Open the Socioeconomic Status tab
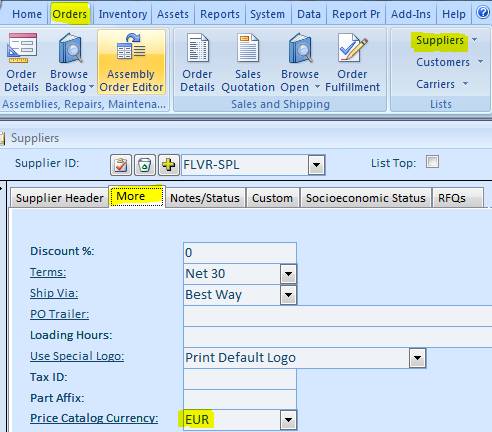Screen dimensions: 492x432 pyautogui.click(x=366, y=198)
